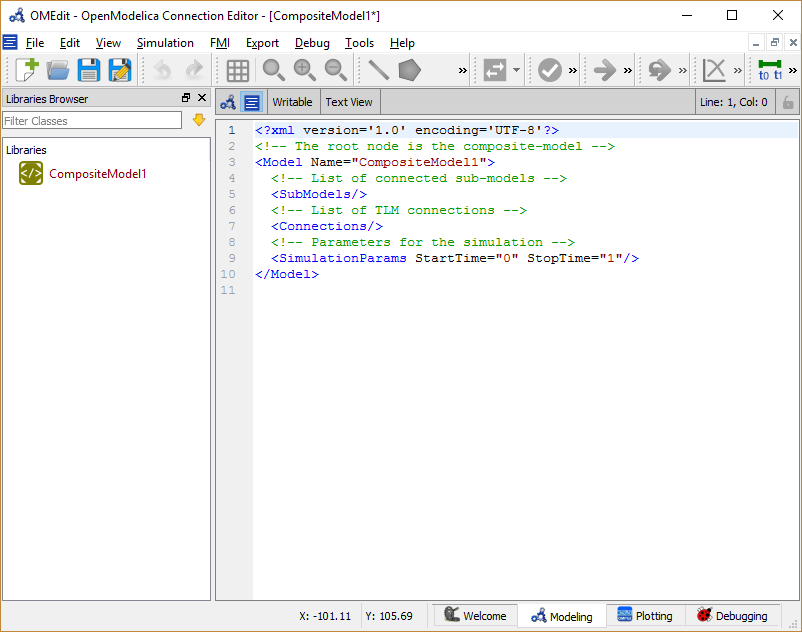Open an existing model file

pos(57,70)
